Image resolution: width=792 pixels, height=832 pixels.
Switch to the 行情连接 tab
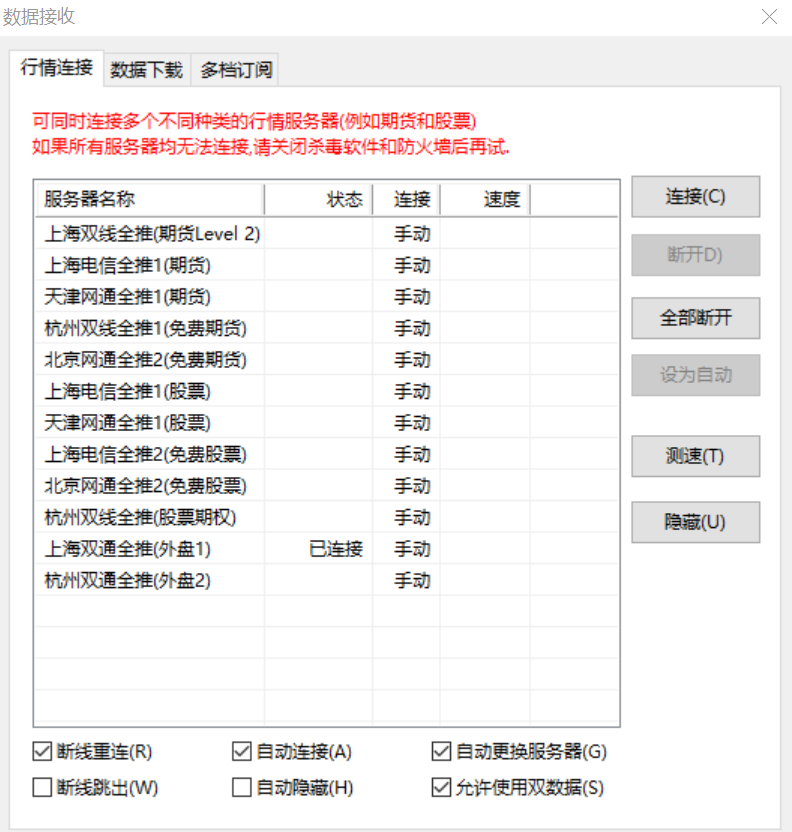coord(57,68)
